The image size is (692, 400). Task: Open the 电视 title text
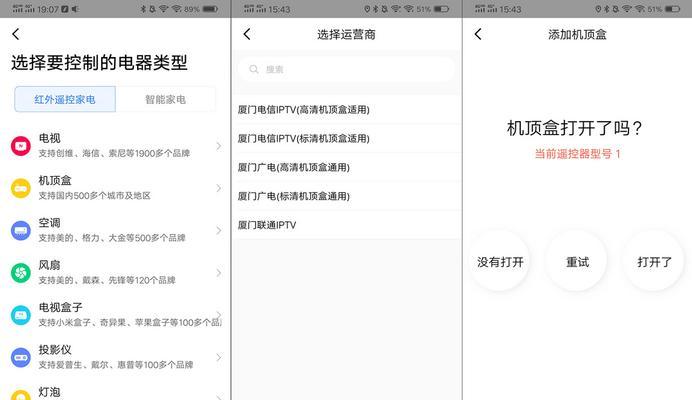coord(49,138)
